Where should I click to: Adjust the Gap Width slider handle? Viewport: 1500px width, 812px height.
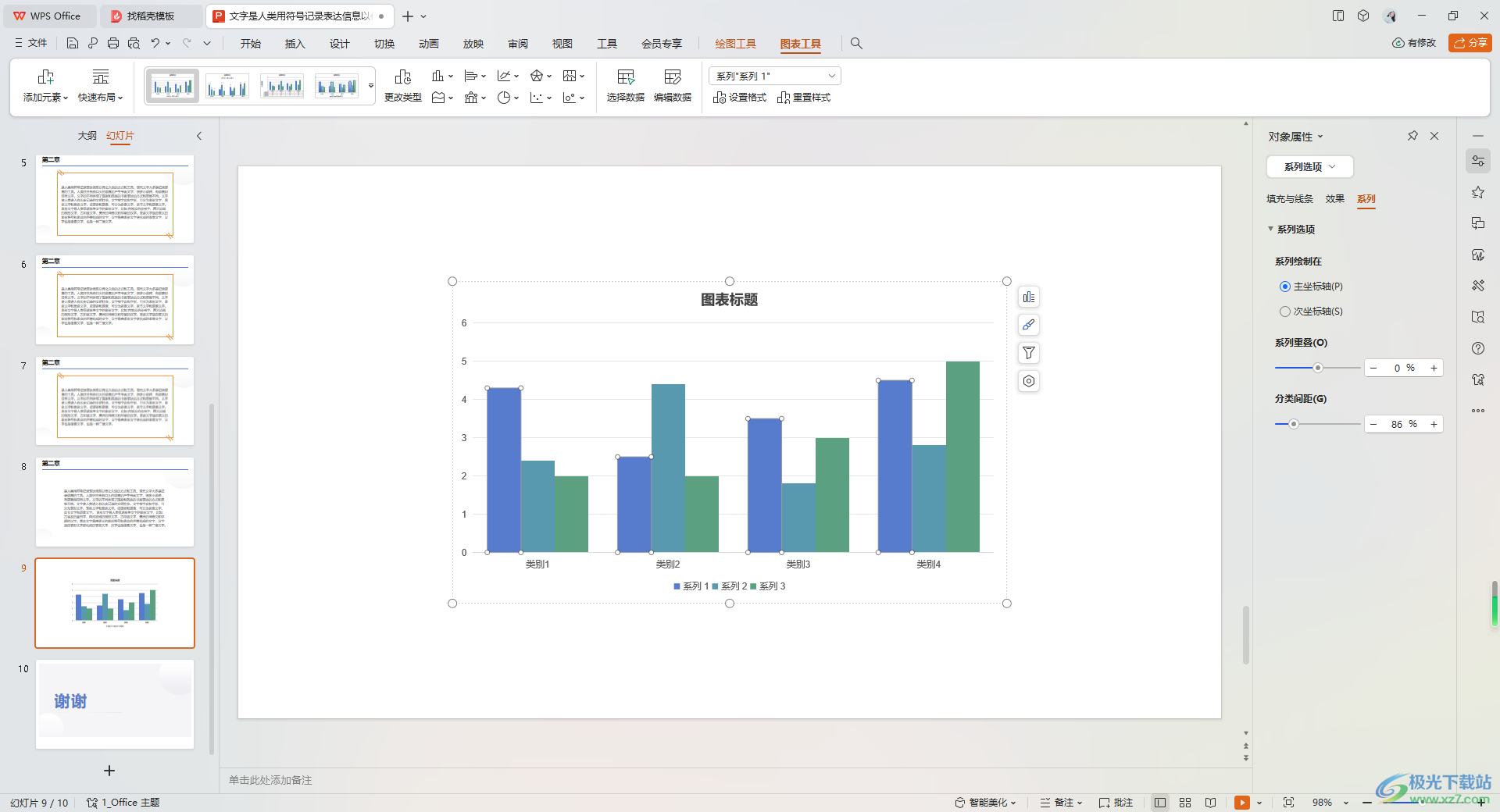click(1294, 424)
